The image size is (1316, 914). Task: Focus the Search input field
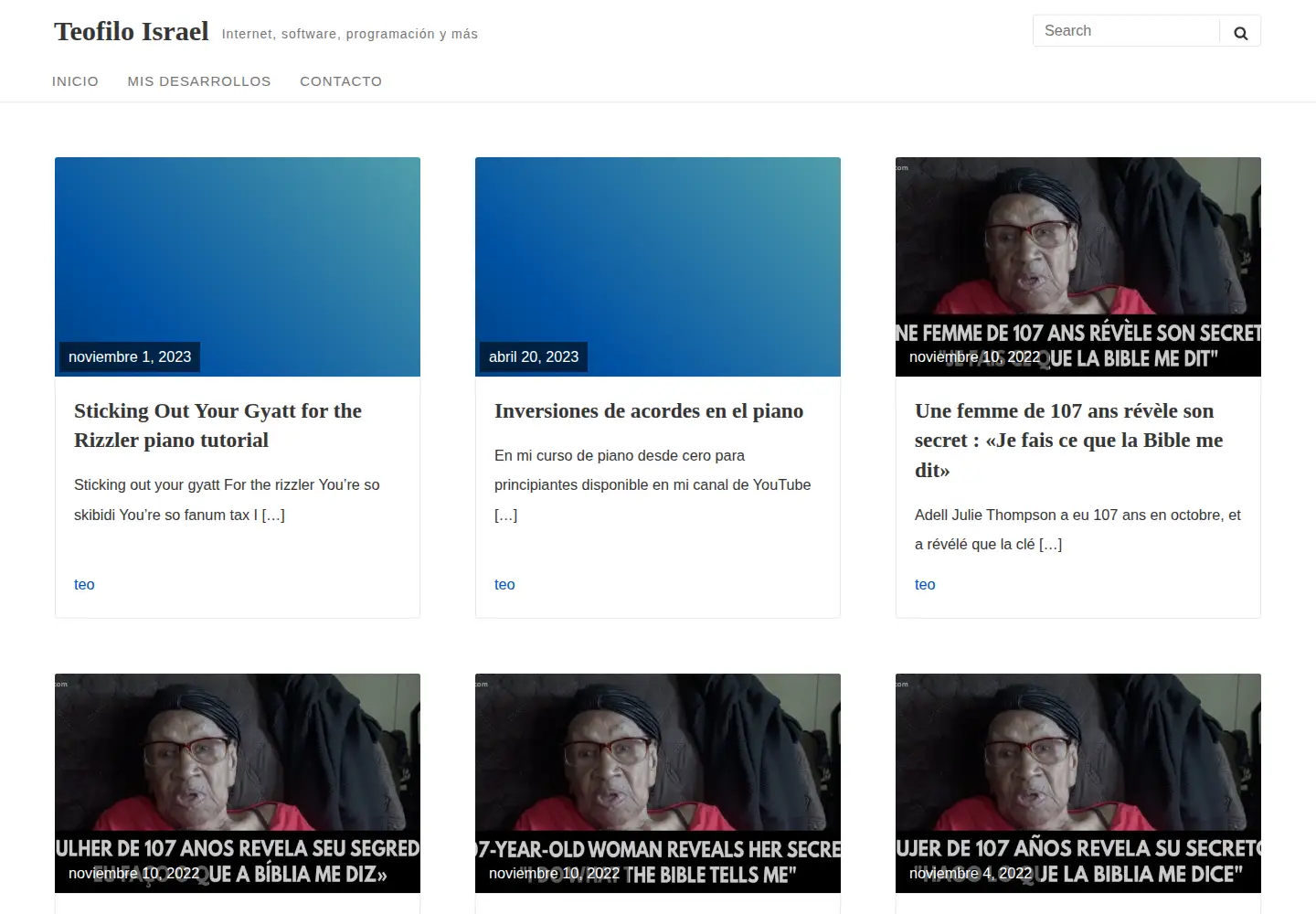[x=1126, y=31]
